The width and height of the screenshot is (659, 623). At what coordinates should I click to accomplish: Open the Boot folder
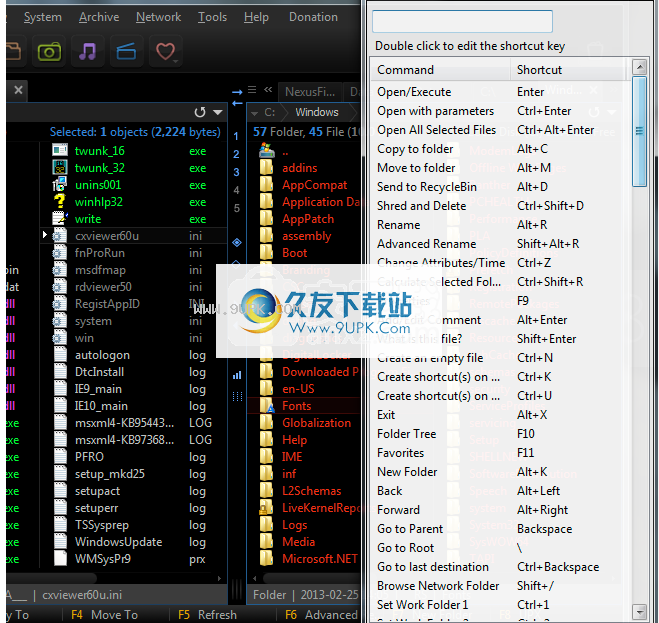pyautogui.click(x=295, y=253)
